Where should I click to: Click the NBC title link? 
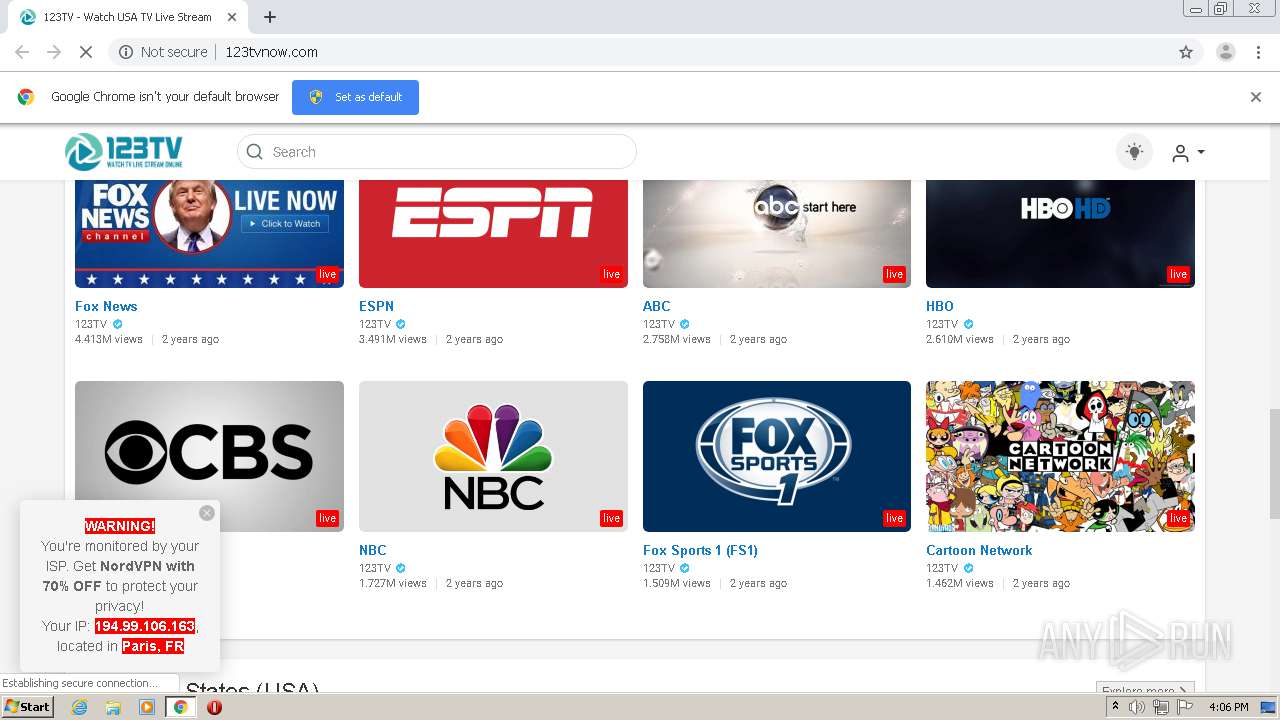tap(372, 550)
